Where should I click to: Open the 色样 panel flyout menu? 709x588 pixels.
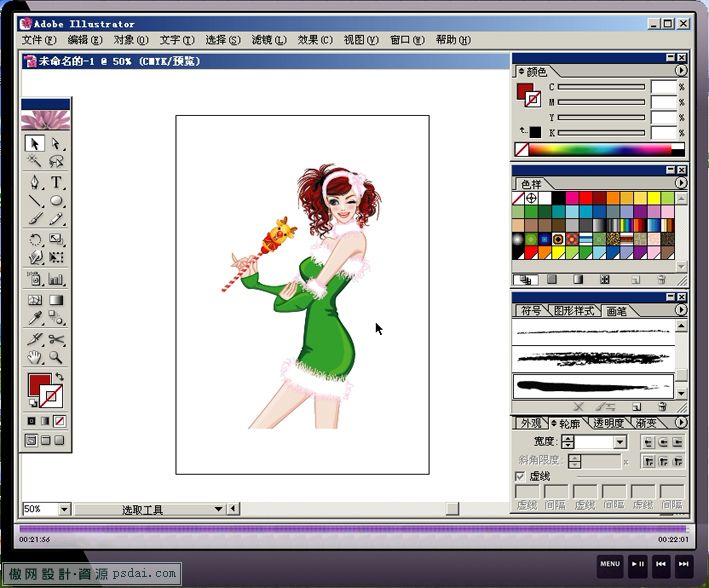point(681,183)
